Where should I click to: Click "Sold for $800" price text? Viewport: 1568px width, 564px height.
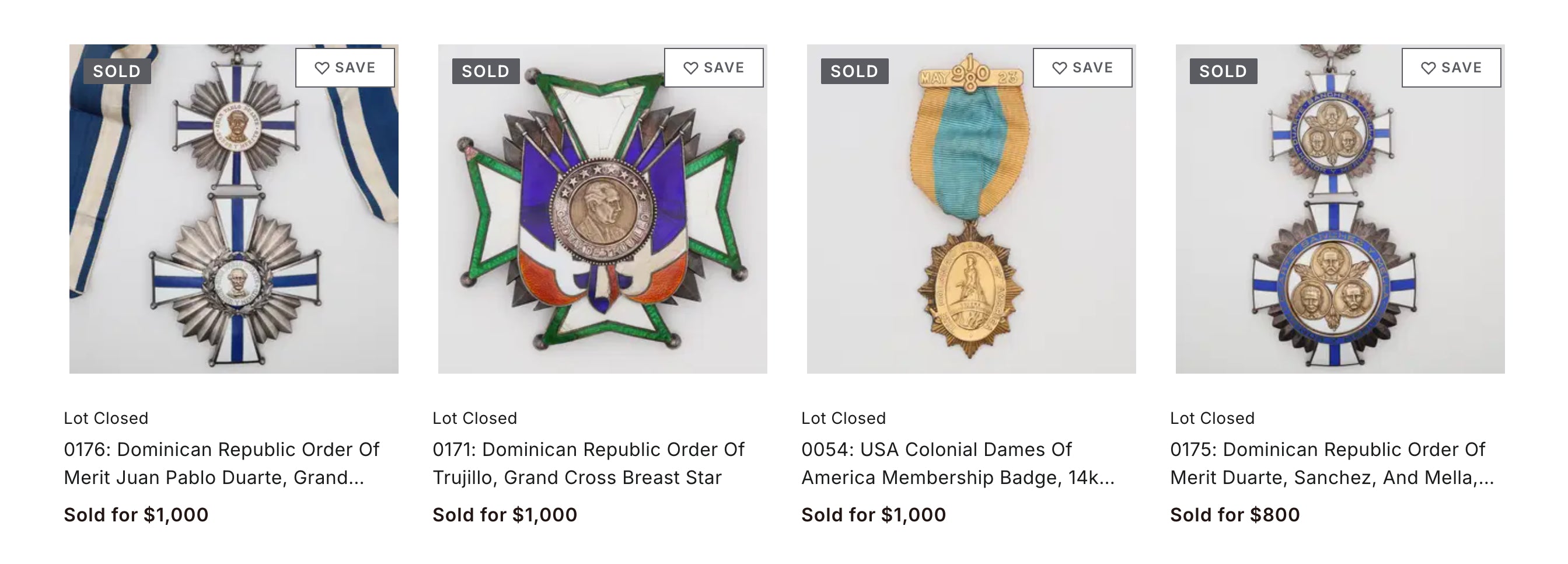[1235, 515]
